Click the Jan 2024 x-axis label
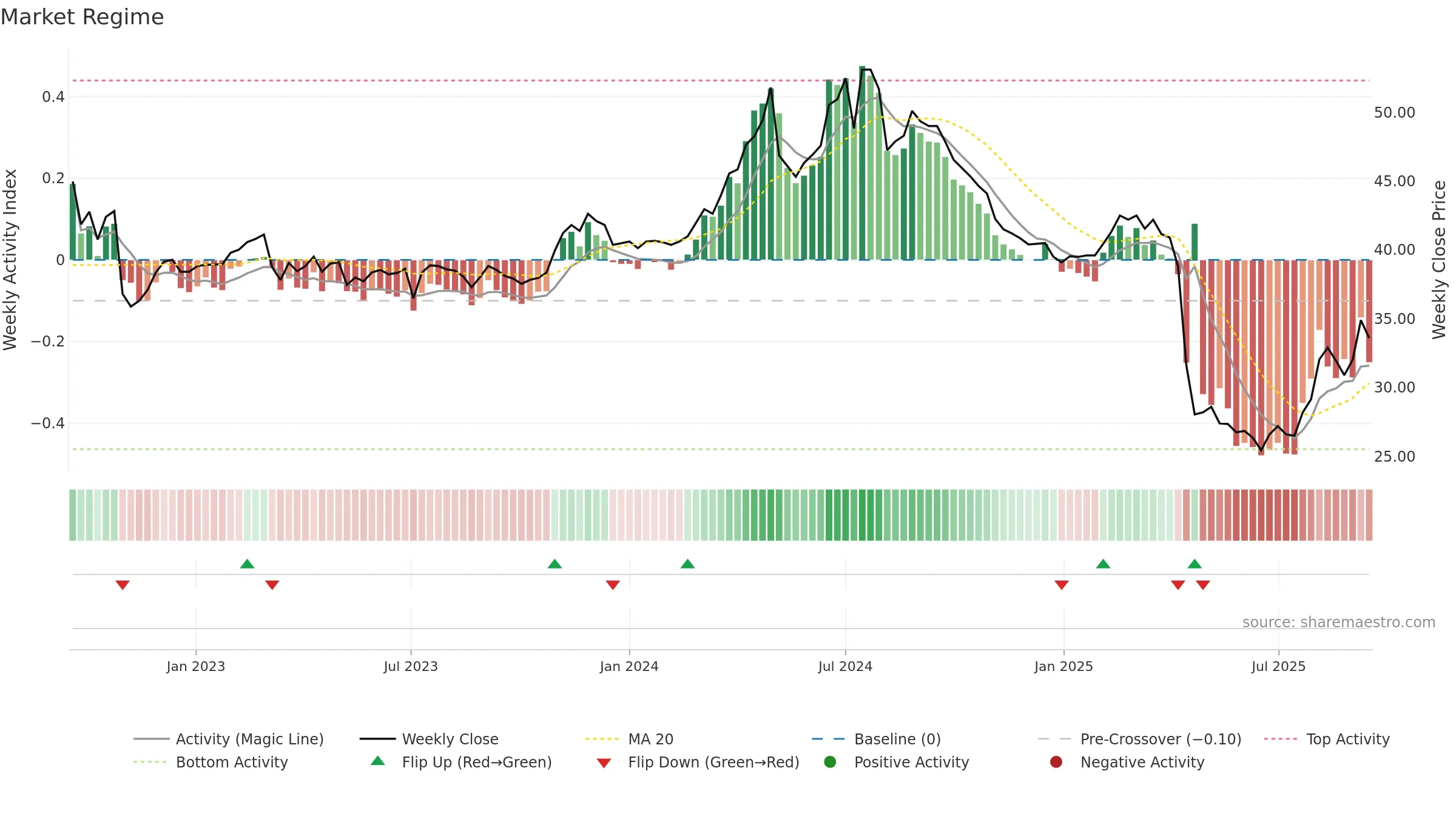Screen dimensions: 1456x819 629,666
